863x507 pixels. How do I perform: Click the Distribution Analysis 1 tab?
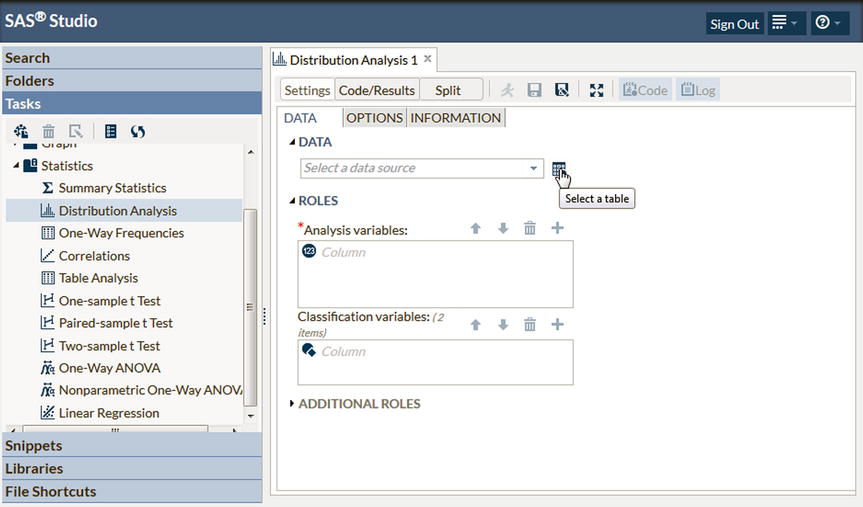coord(353,59)
